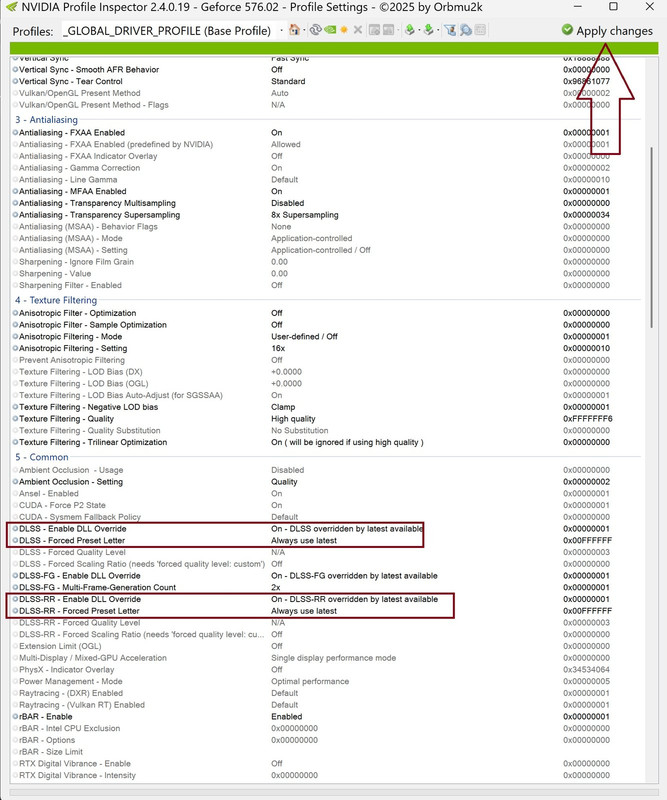Viewport: 667px width, 800px height.
Task: Click the gear marker beside rBAR - Enable
Action: pos(15,717)
